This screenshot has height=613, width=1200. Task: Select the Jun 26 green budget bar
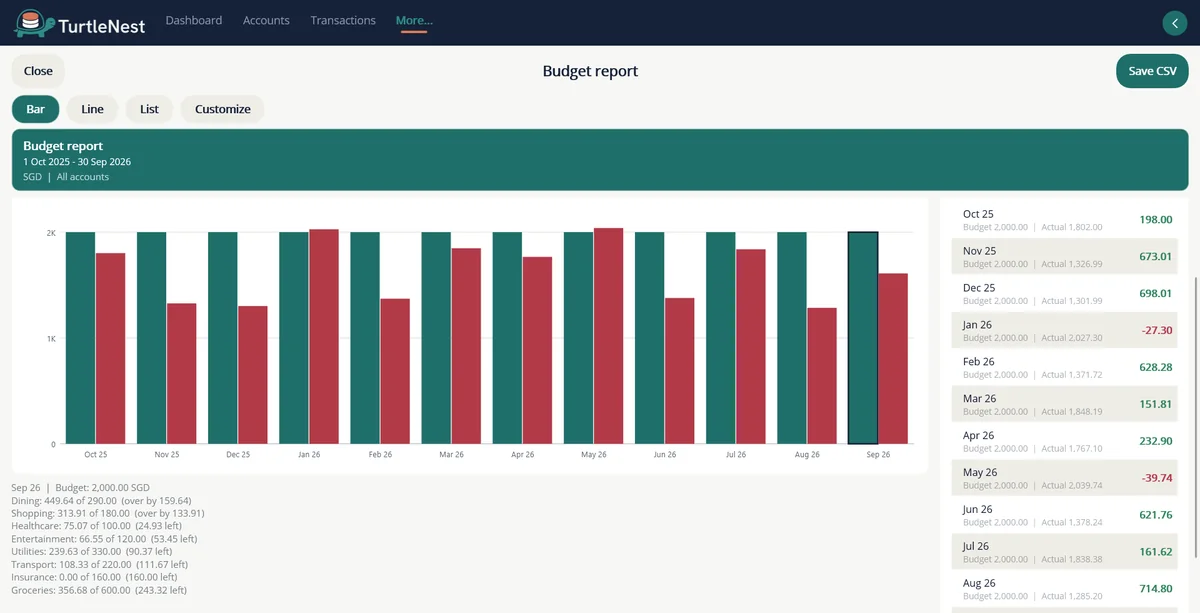point(650,338)
